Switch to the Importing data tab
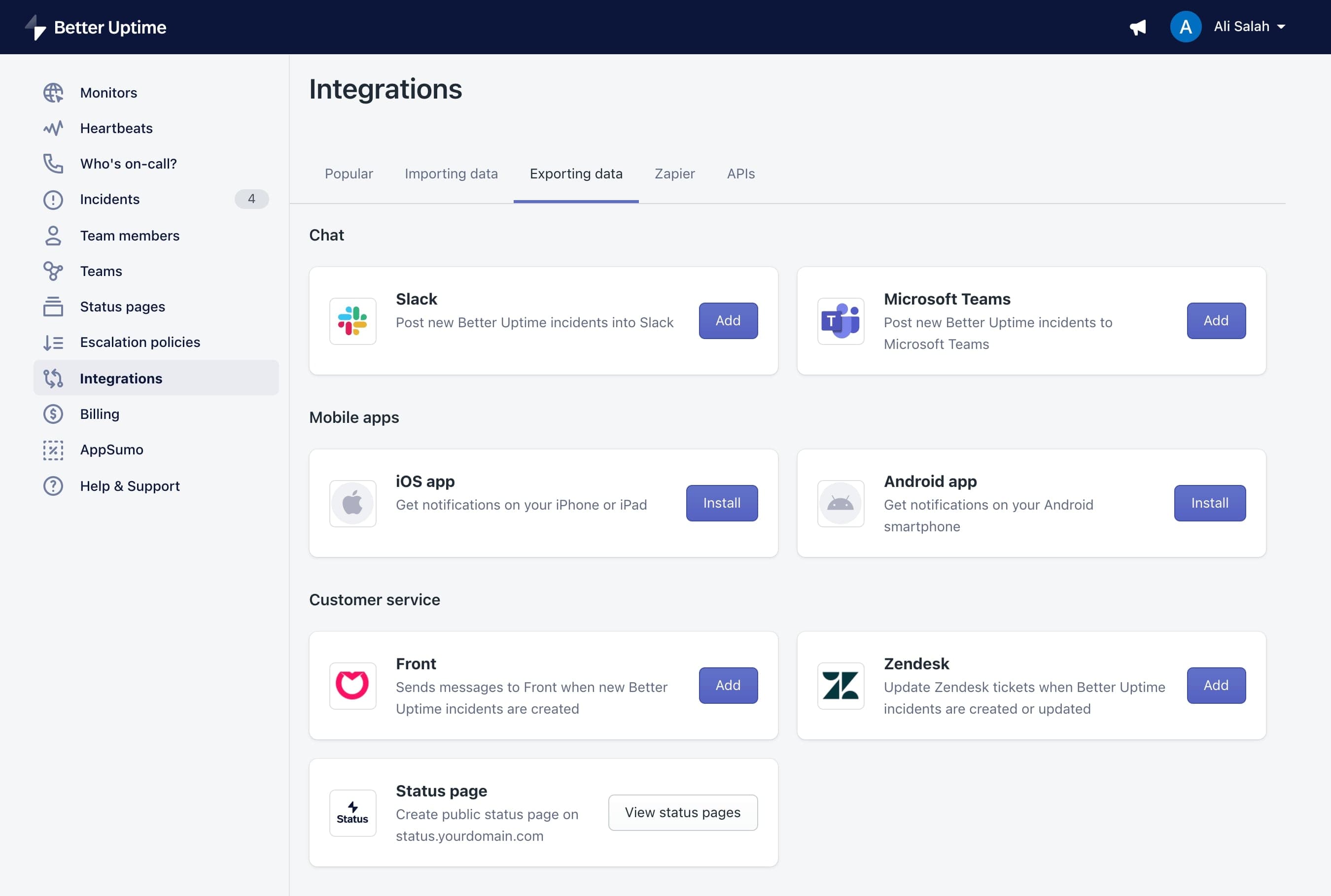This screenshot has width=1331, height=896. click(451, 173)
